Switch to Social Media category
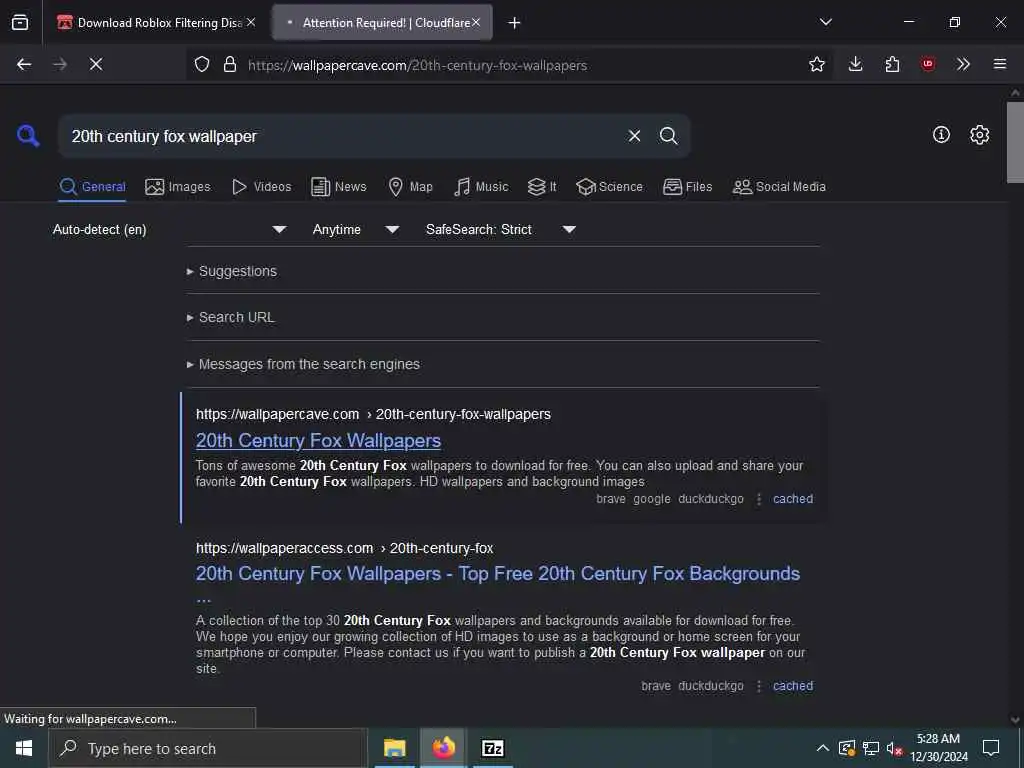The height and width of the screenshot is (768, 1024). tap(779, 187)
